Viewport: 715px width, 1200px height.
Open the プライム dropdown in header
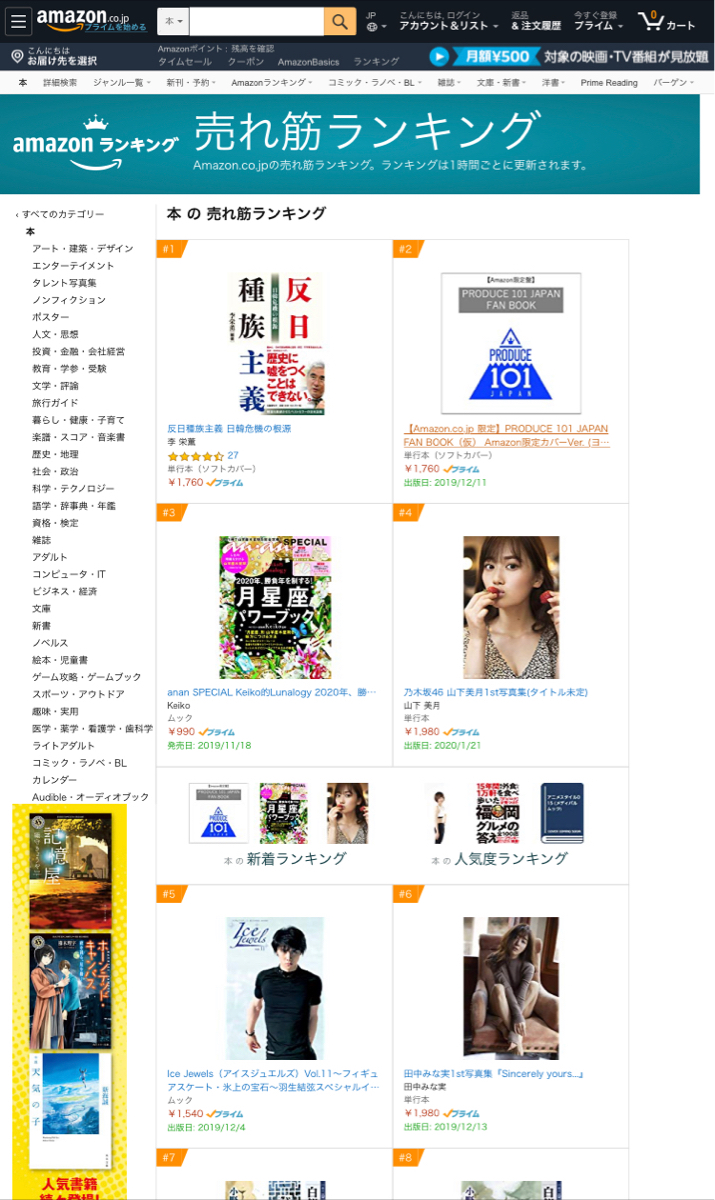(596, 26)
